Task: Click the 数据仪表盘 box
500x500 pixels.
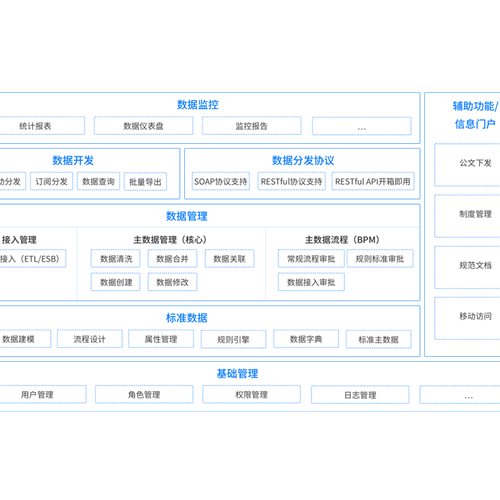Action: click(143, 126)
